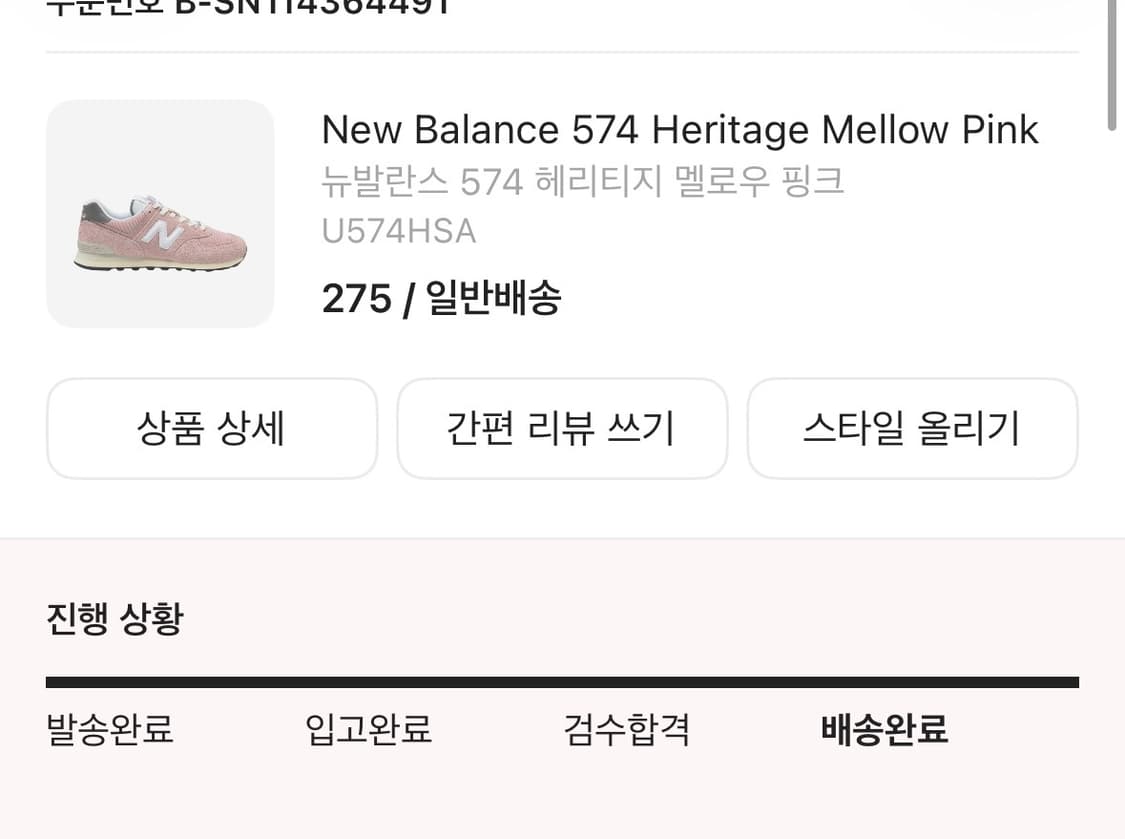Screen dimensions: 1125x839
Task: Click the 진행 상황 section header
Action: coord(114,618)
